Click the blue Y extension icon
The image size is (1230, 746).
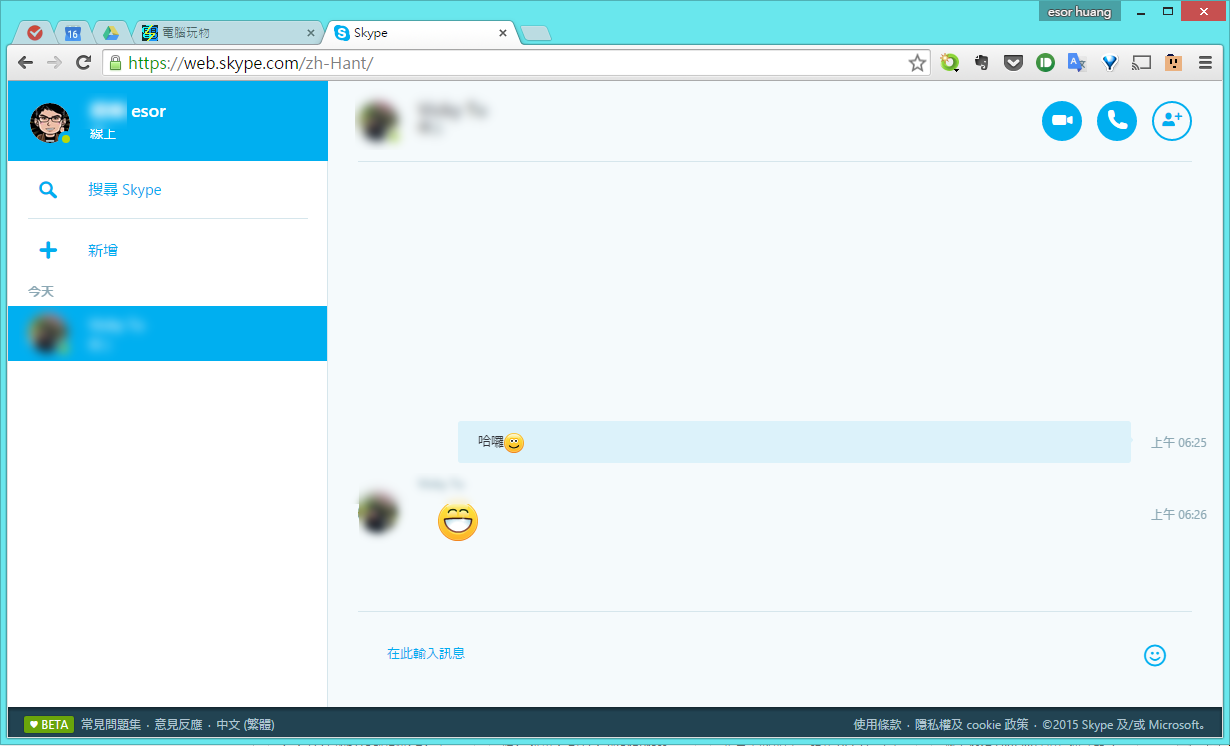[x=1110, y=62]
